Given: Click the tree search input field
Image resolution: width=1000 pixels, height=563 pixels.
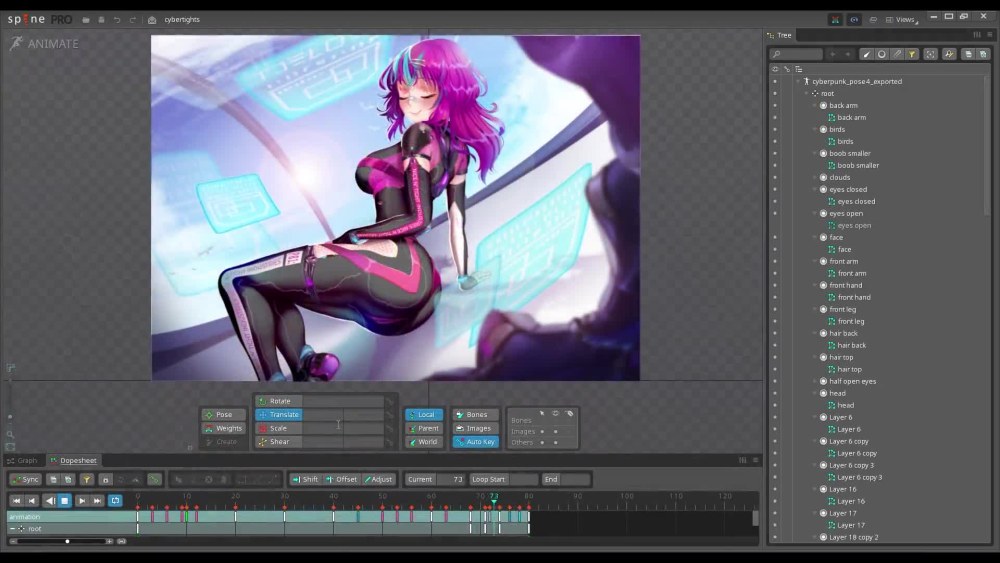Looking at the screenshot, I should [x=796, y=54].
